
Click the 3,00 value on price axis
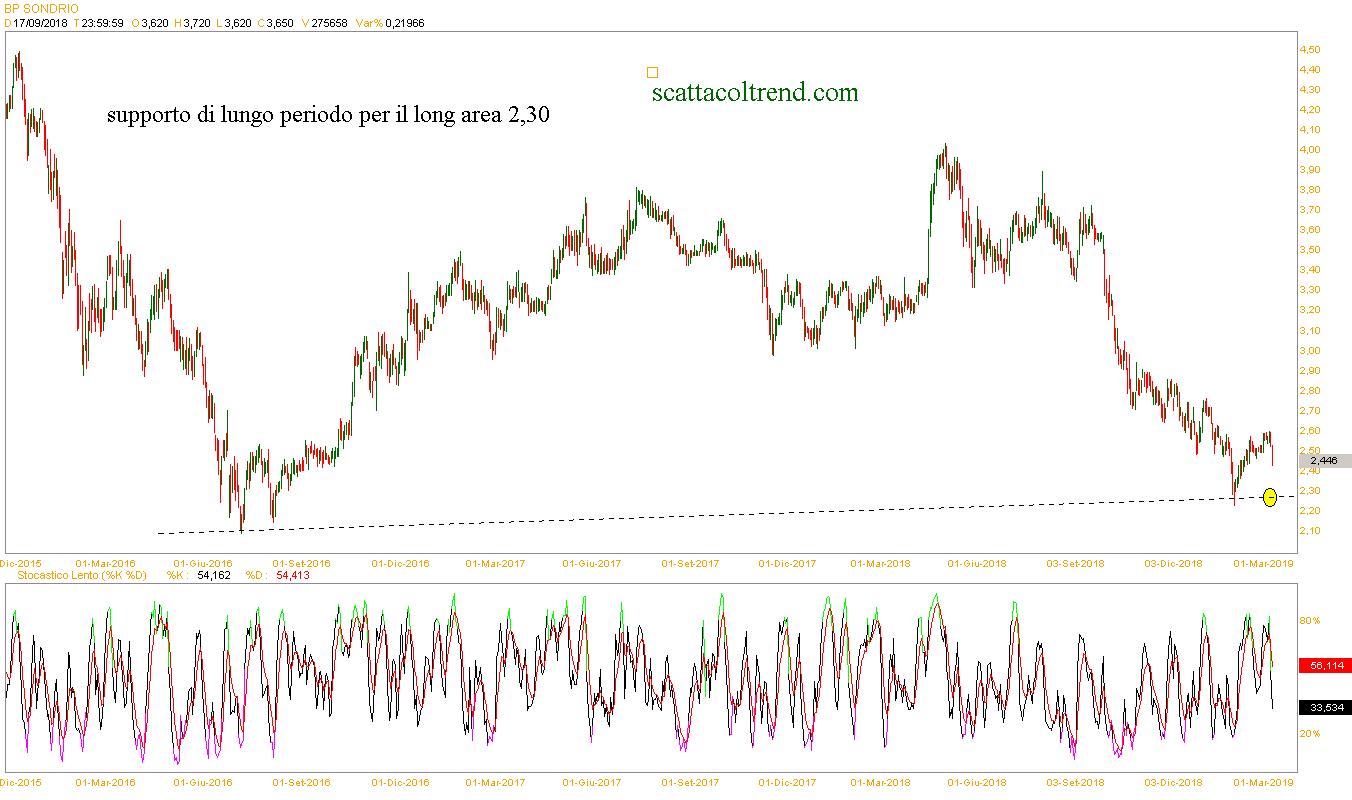click(1309, 350)
